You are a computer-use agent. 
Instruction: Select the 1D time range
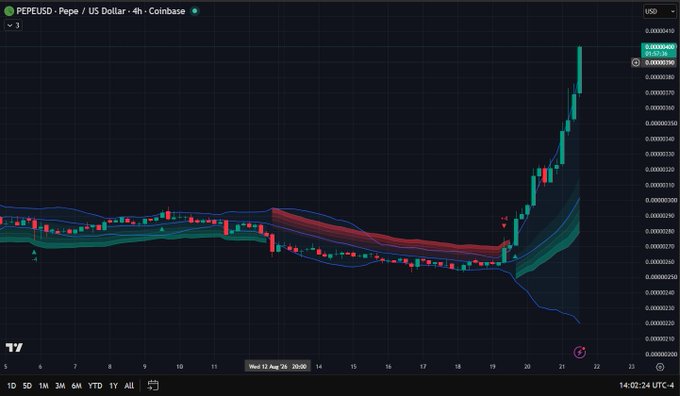click(11, 386)
